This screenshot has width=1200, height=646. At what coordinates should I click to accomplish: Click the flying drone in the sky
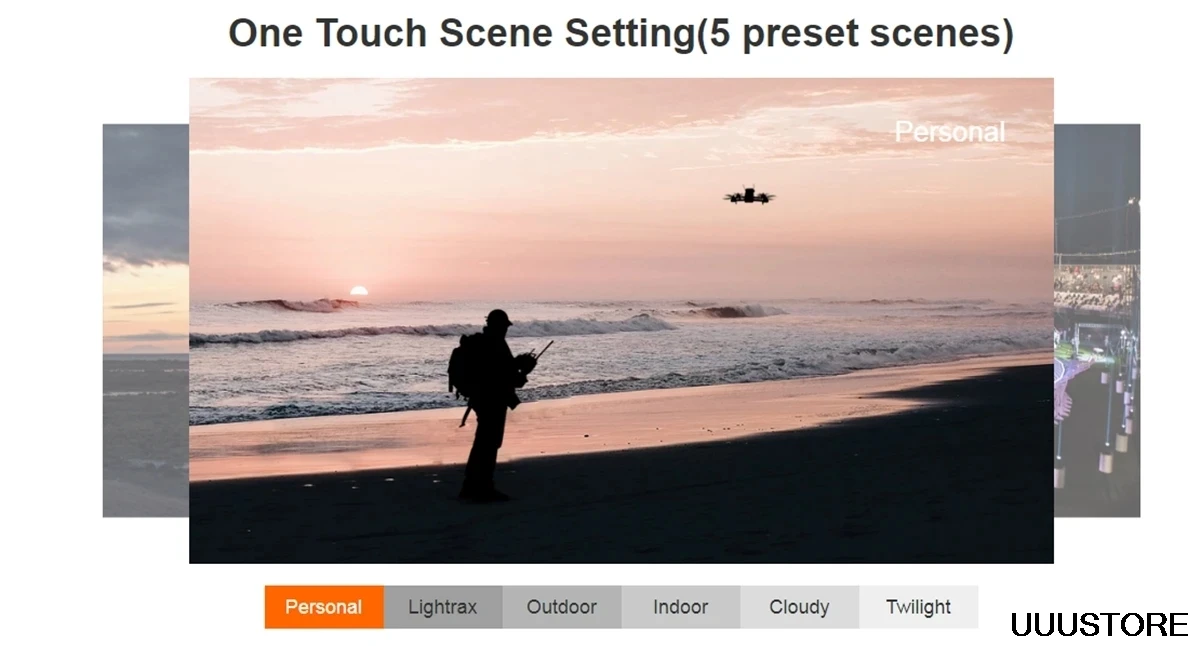point(749,196)
